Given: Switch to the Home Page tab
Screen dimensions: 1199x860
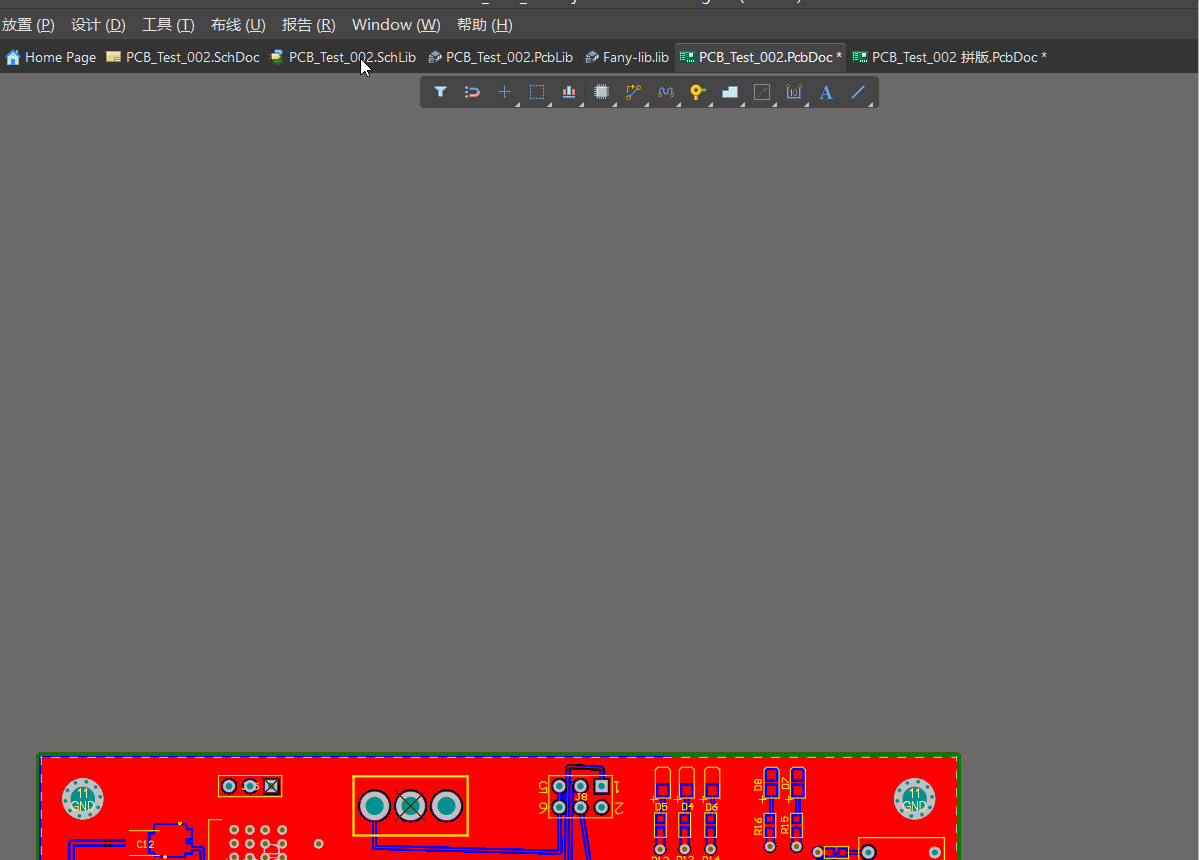Looking at the screenshot, I should click(51, 57).
